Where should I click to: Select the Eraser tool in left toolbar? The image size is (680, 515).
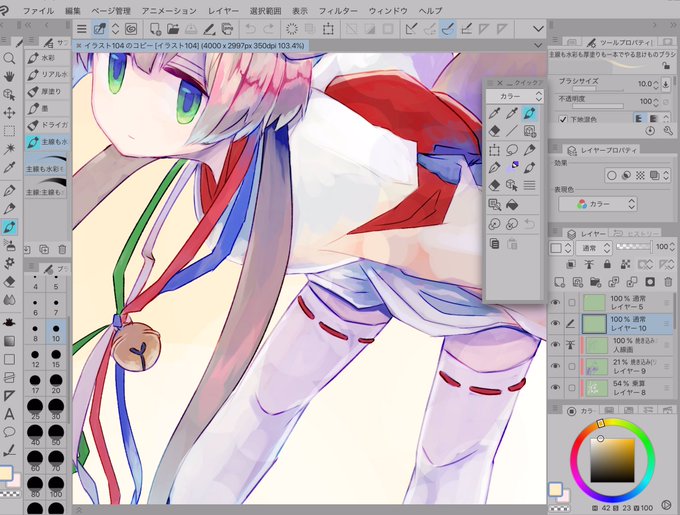(9, 282)
